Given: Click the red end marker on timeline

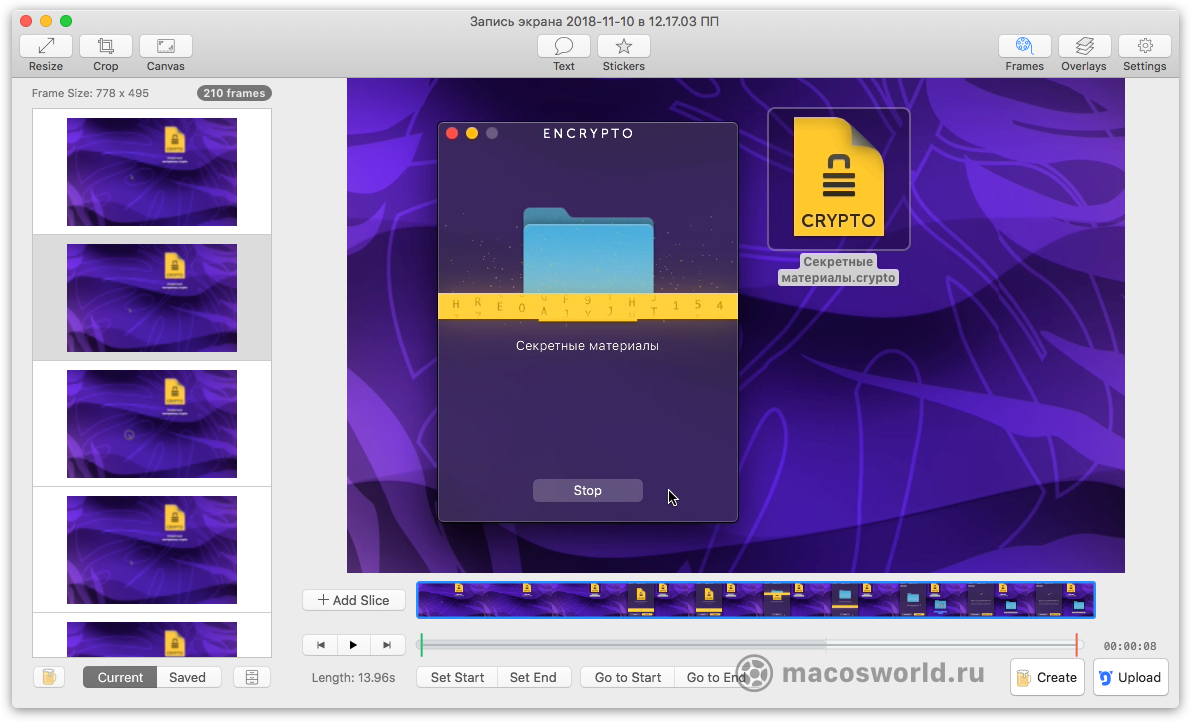Looking at the screenshot, I should coord(1076,645).
